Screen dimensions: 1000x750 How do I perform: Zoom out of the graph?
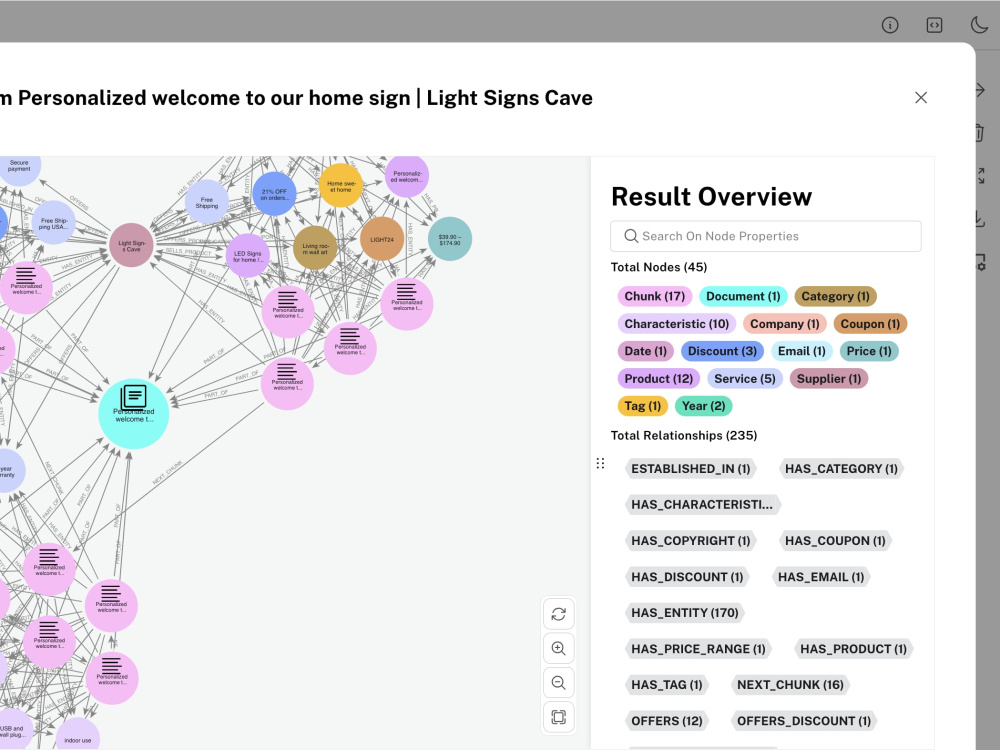click(559, 683)
